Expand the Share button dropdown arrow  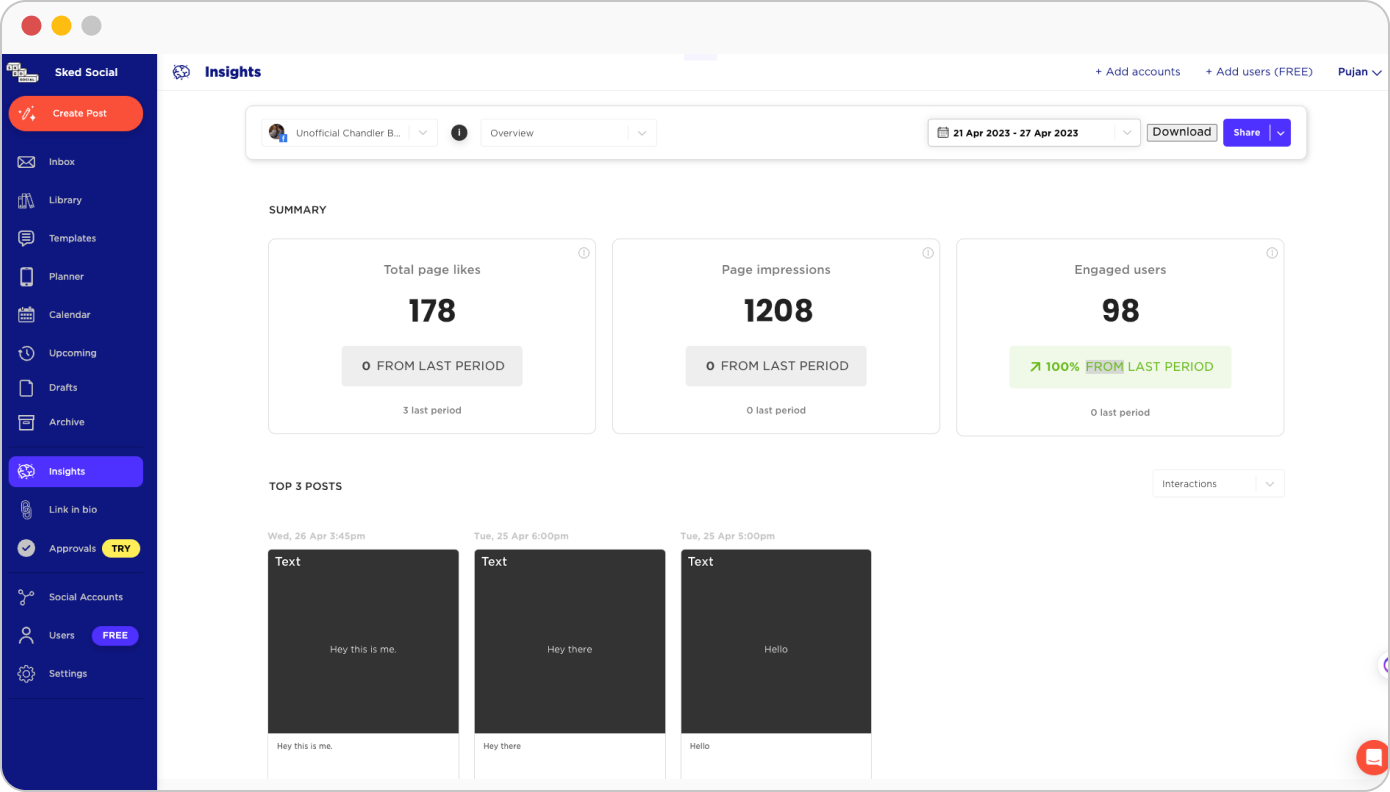pos(1281,132)
